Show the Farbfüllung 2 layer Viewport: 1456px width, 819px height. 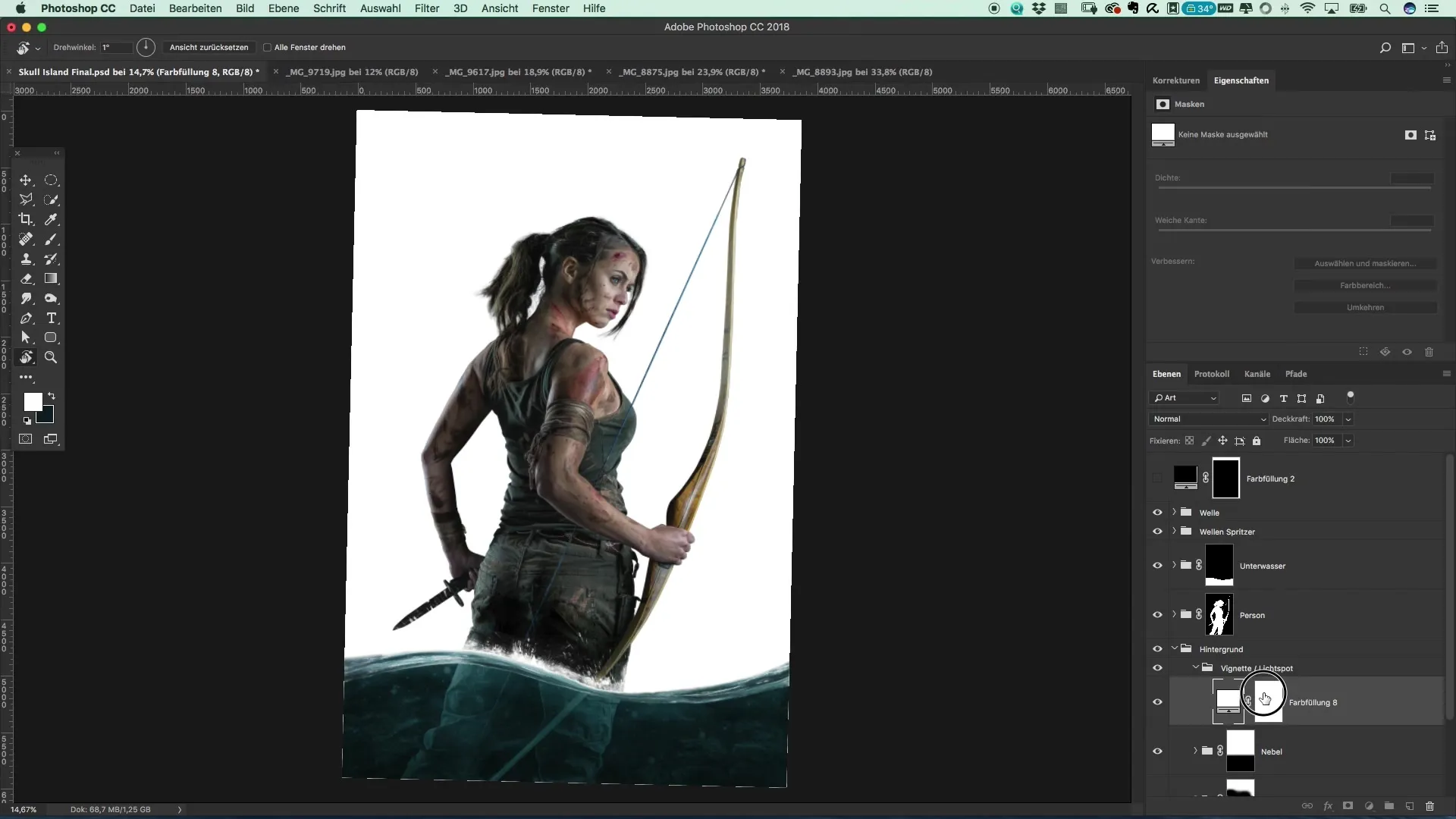[1157, 479]
